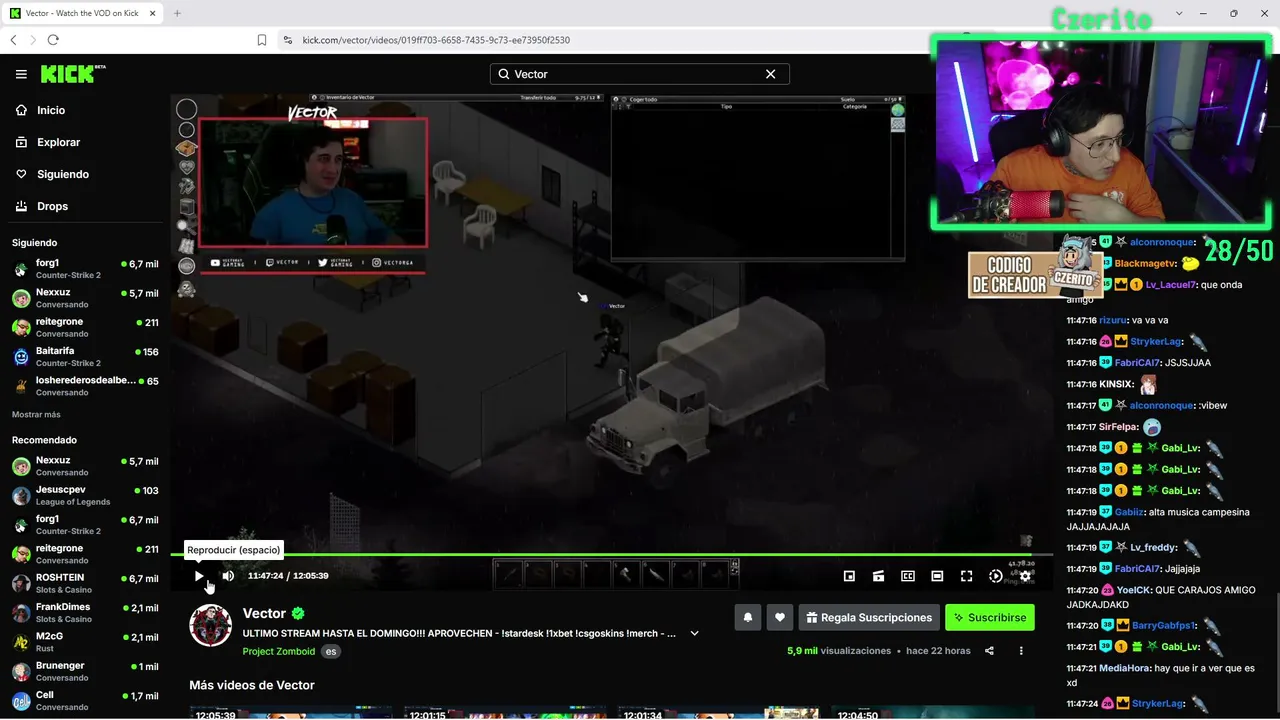This screenshot has width=1280, height=720.
Task: Seek on the green video progress bar
Action: pos(611,555)
